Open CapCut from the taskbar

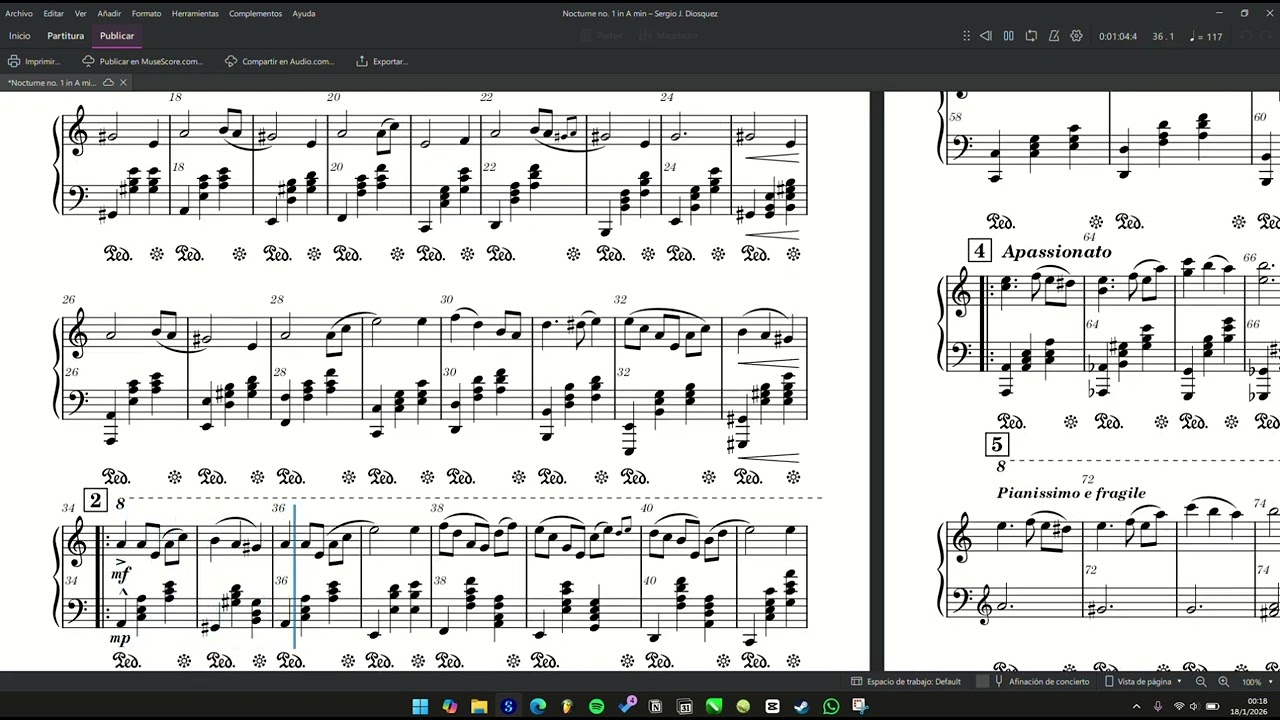(x=772, y=706)
